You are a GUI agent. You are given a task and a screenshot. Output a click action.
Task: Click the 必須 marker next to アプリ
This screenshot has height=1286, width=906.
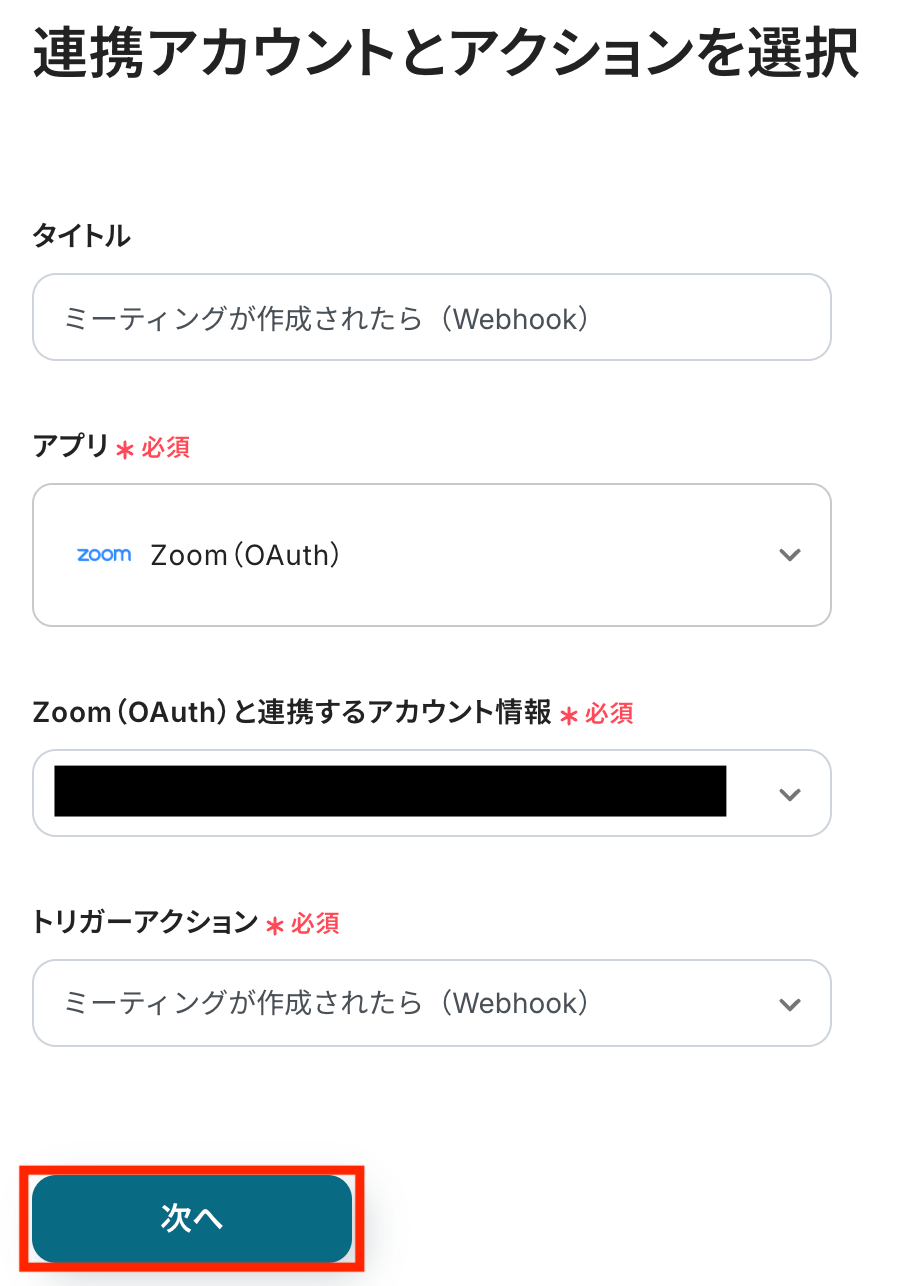(165, 448)
